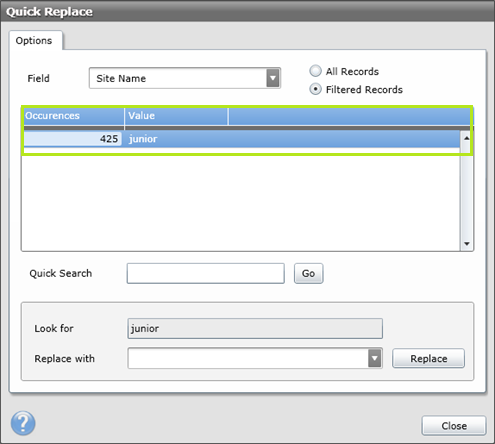Open the Site Name field dropdown

coord(273,78)
